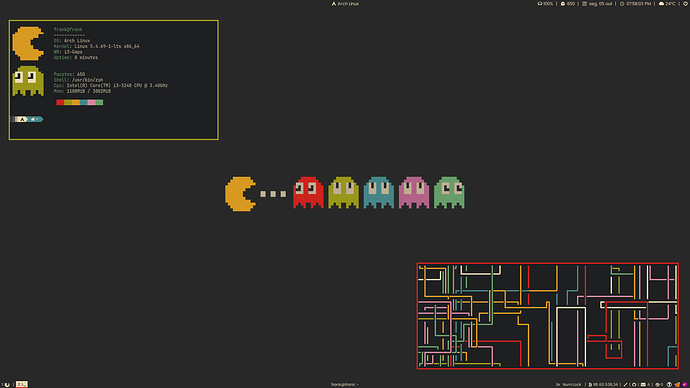This screenshot has height=388, width=690.
Task: Click the red color block in neofetch
Action: pyautogui.click(x=60, y=102)
